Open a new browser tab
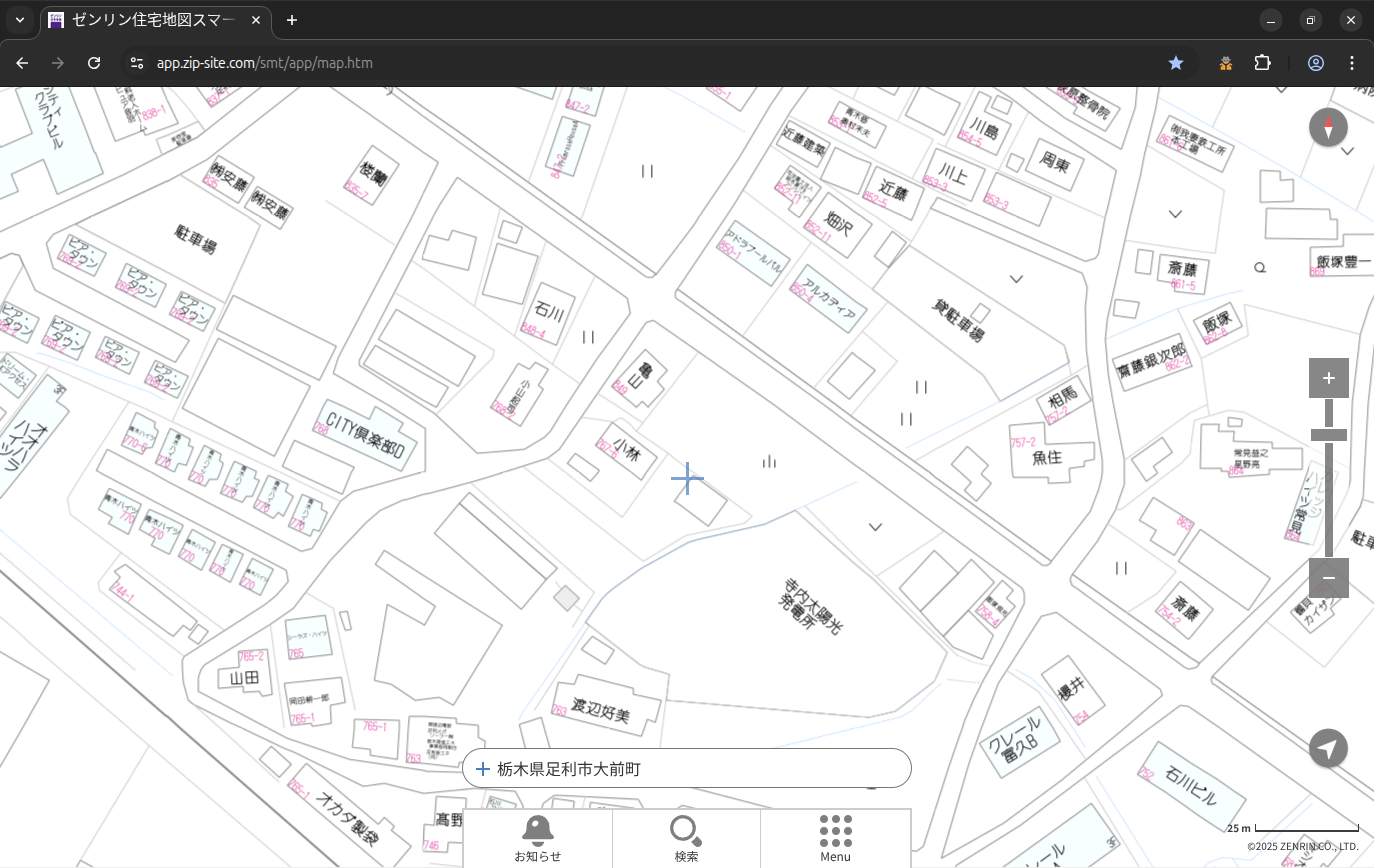This screenshot has width=1374, height=868. (292, 20)
